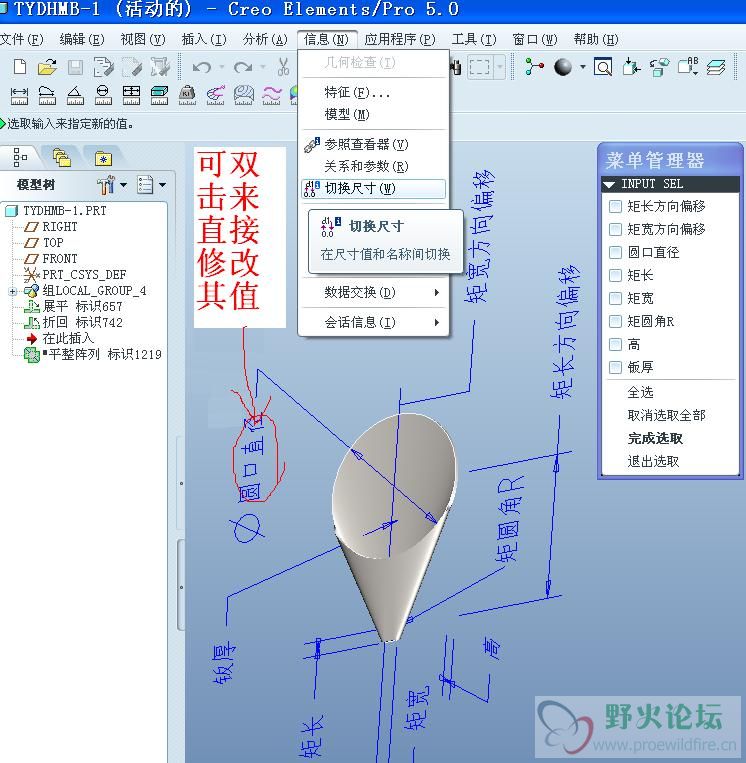Click the New file icon
Screen dimensions: 746x763
20,67
